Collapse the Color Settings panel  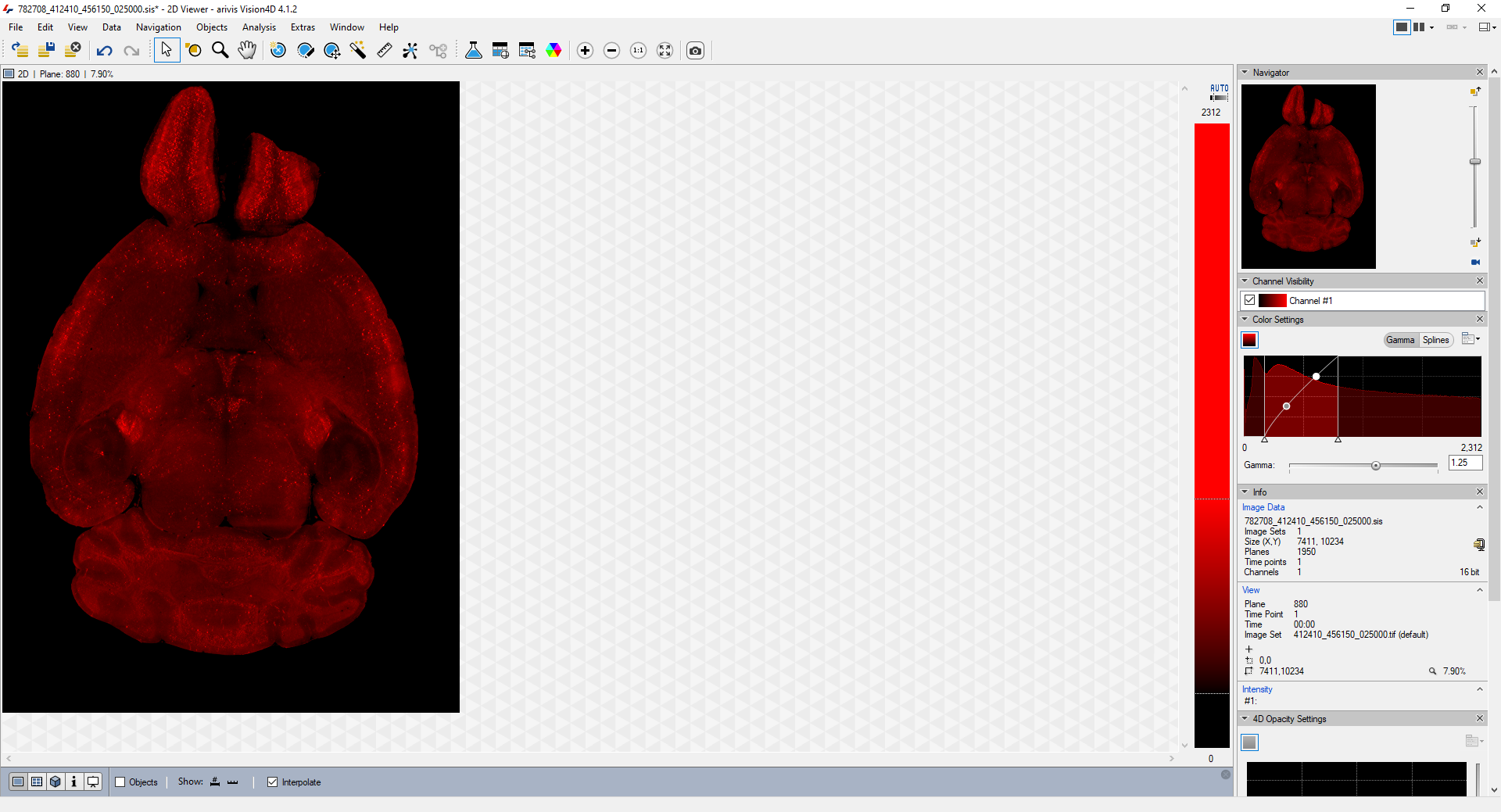(x=1245, y=319)
